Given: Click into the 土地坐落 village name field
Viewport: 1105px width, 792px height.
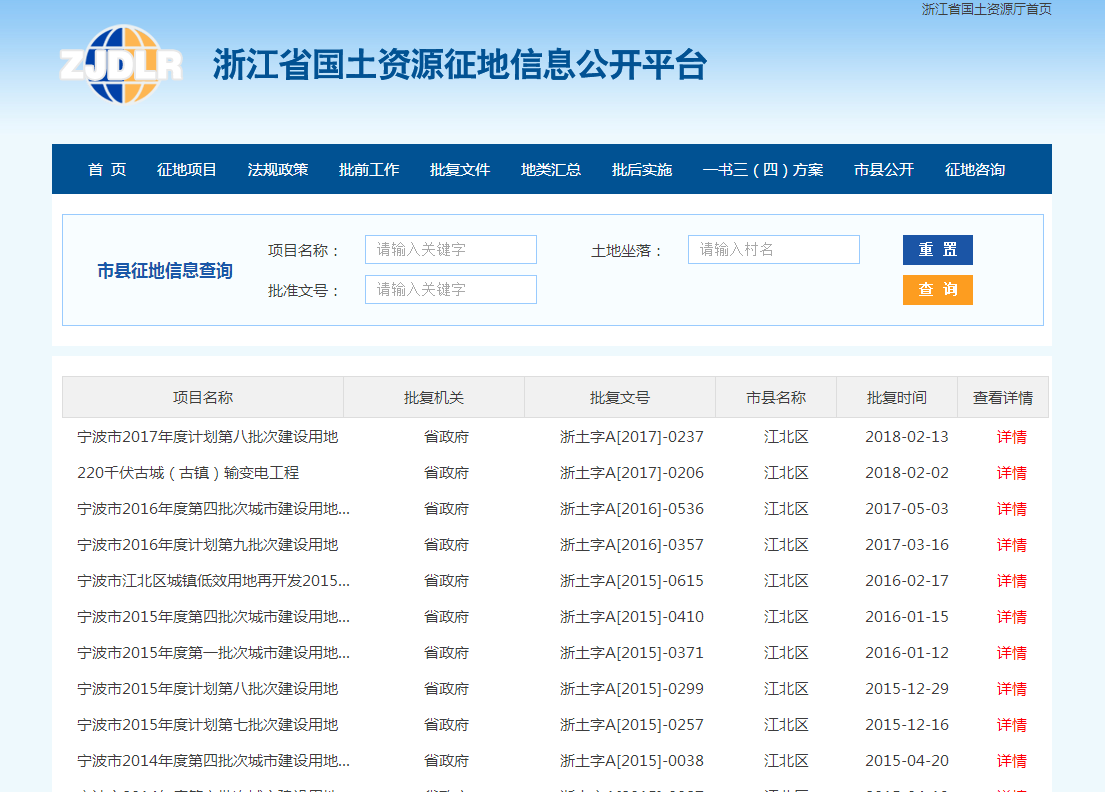Looking at the screenshot, I should [x=773, y=250].
